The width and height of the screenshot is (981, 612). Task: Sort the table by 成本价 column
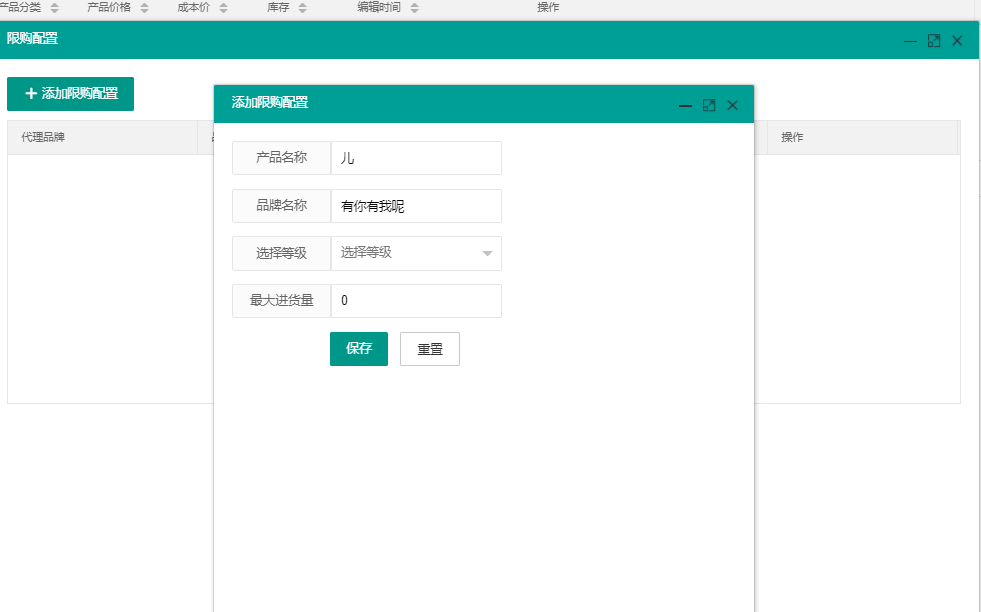pos(222,8)
